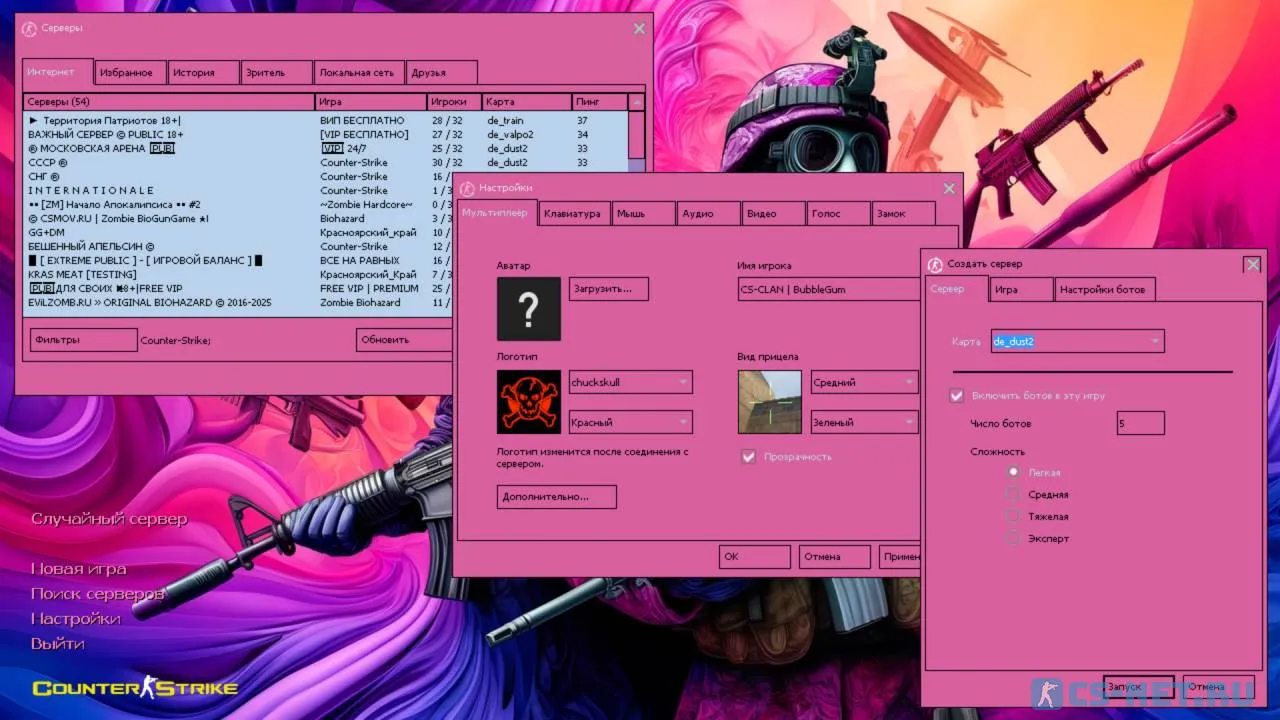Open the Замок settings tab

[904, 213]
